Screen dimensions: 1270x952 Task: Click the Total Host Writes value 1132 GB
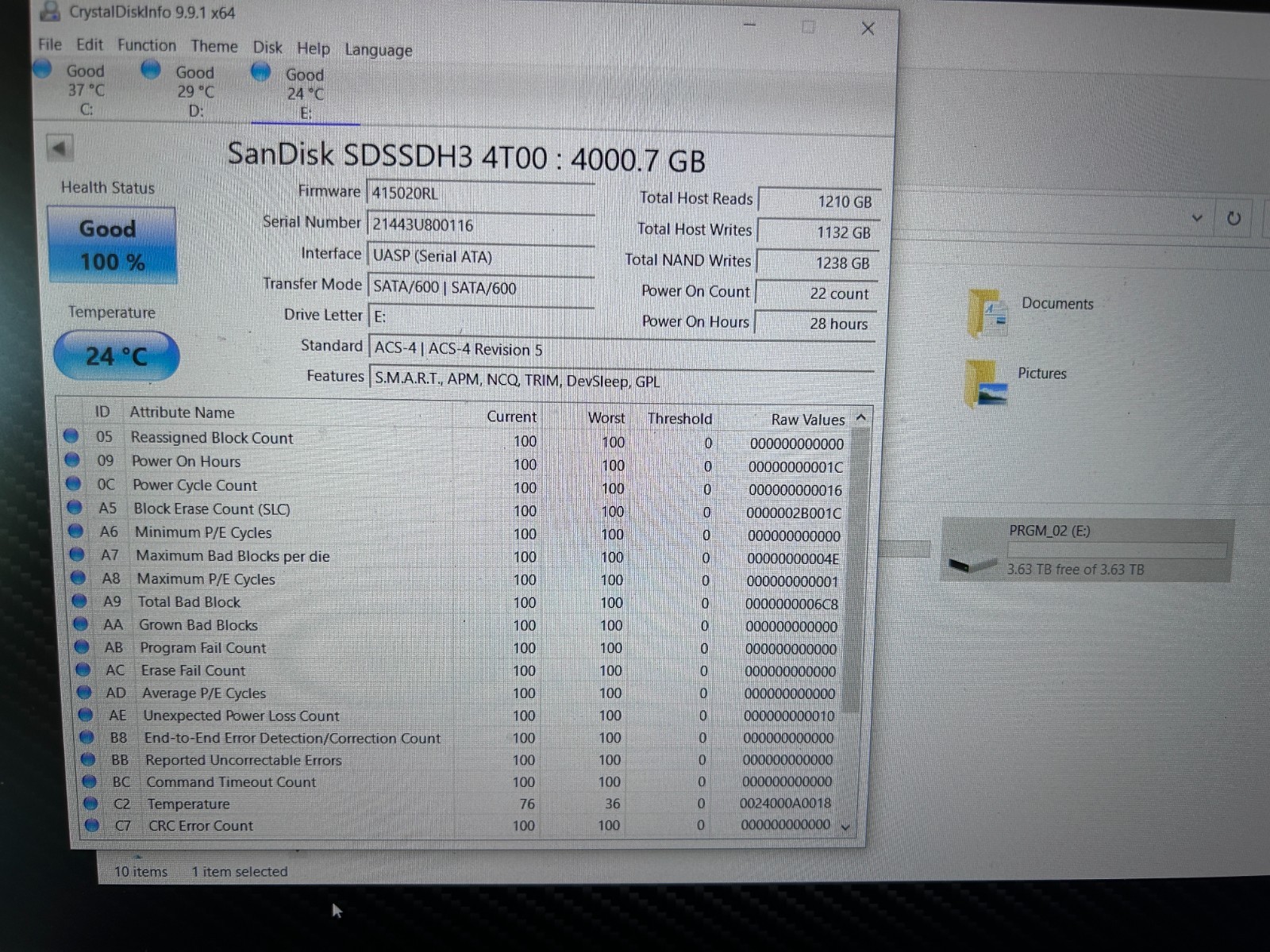click(818, 232)
